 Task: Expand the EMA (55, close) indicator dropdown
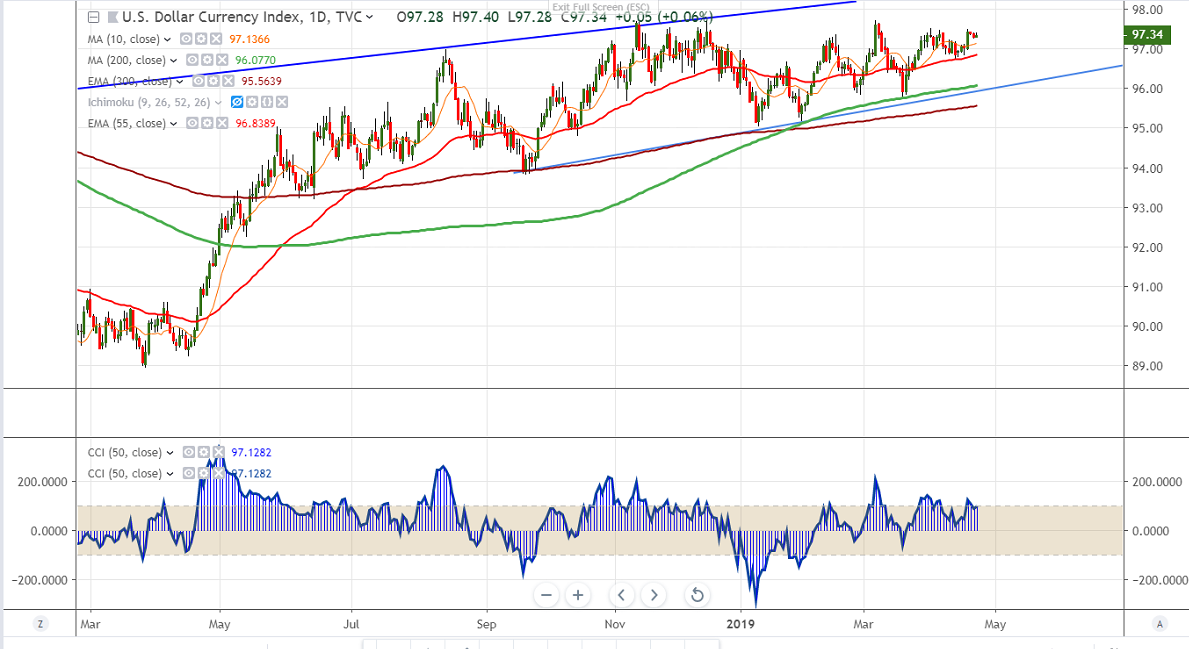174,124
